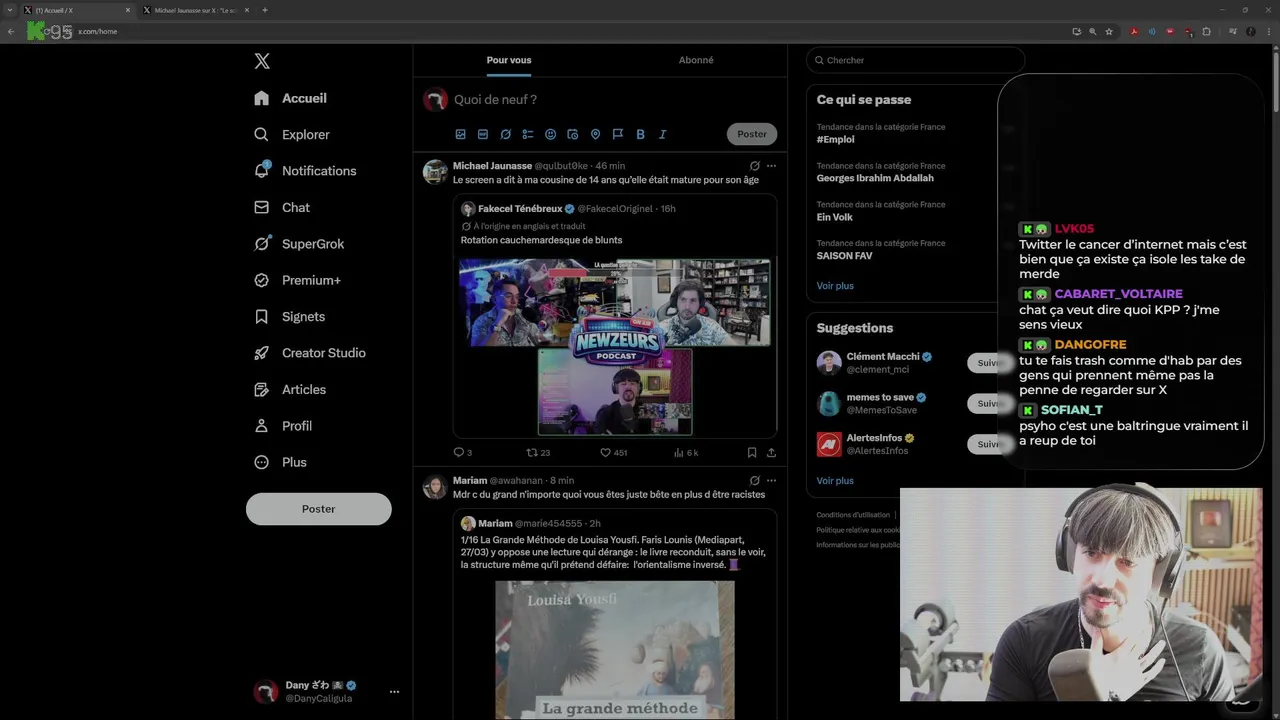
Task: Open Mariam's profile avatar
Action: coord(435,487)
